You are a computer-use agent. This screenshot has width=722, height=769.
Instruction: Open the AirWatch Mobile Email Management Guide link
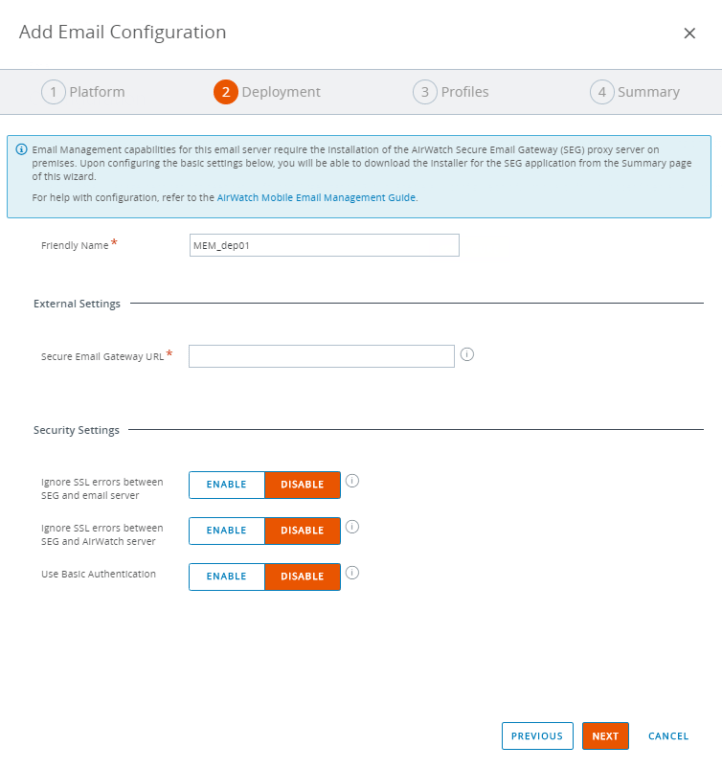click(x=317, y=198)
